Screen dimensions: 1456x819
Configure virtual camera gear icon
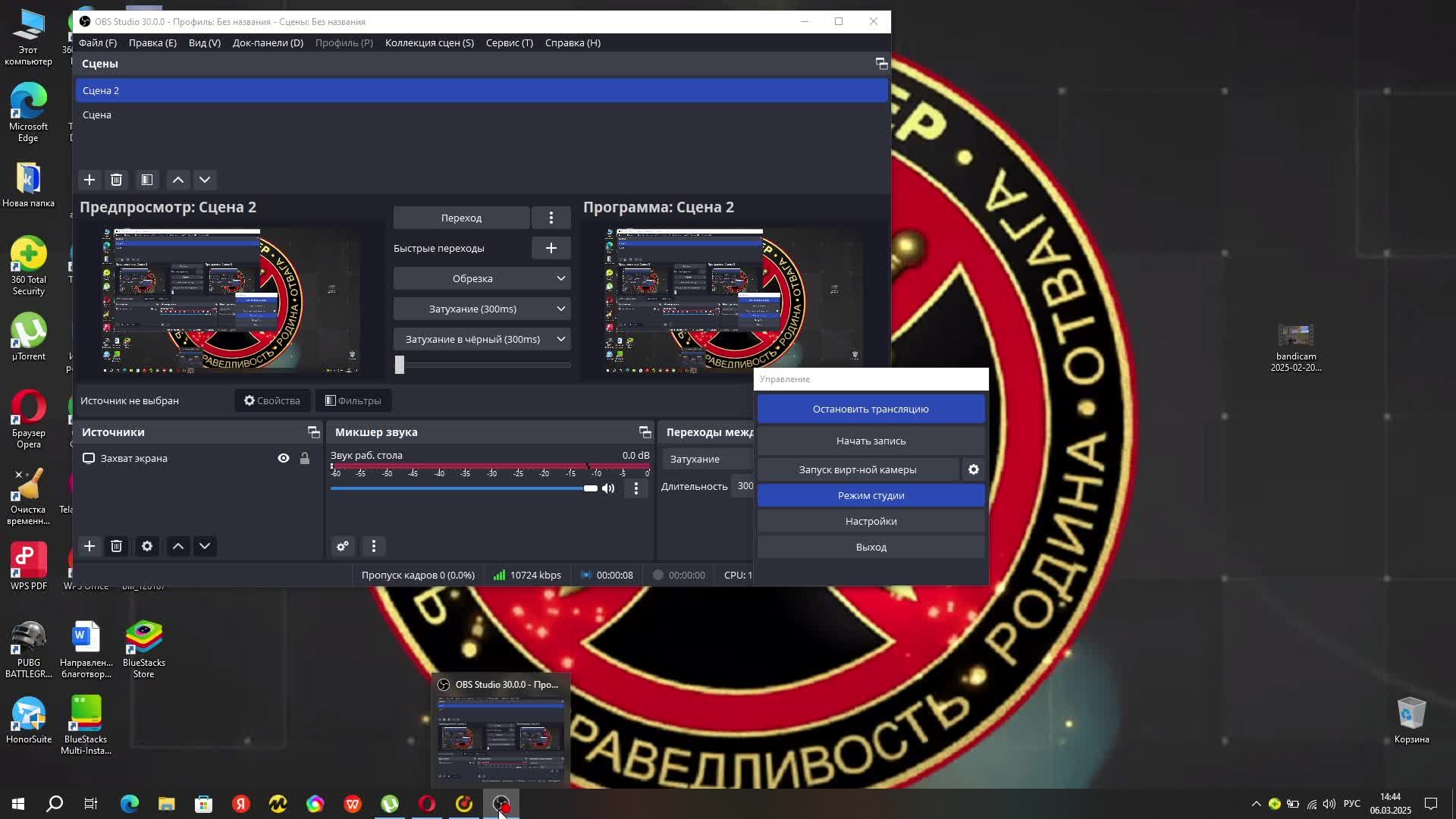click(x=974, y=469)
